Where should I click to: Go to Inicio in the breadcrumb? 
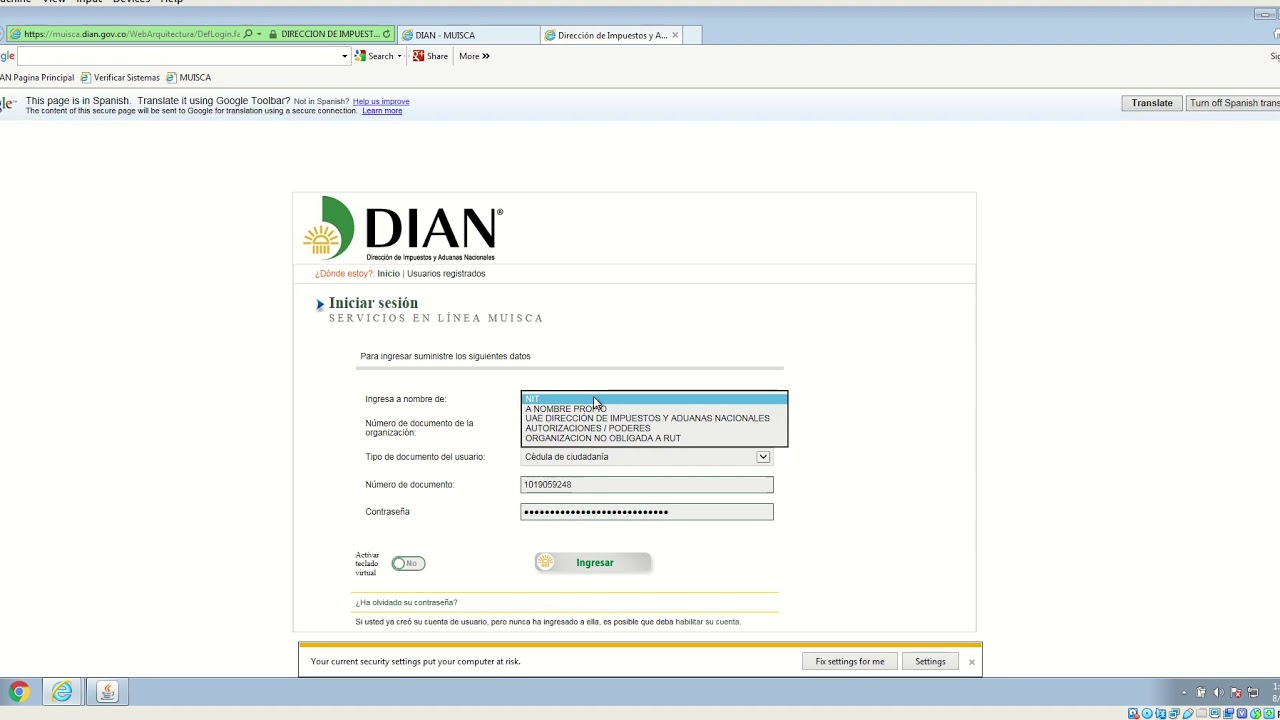tap(388, 274)
